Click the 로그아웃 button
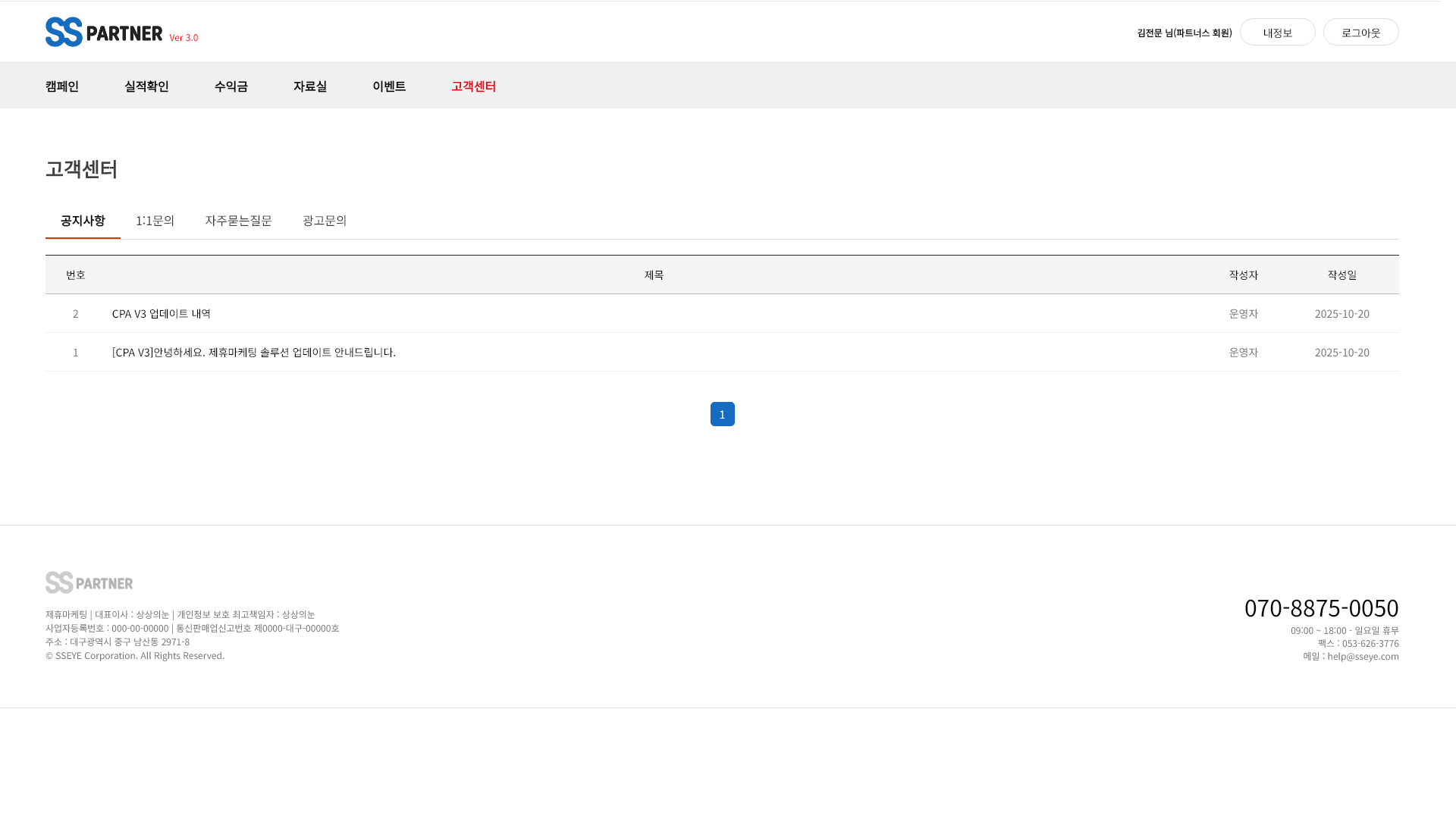The image size is (1456, 819). [x=1360, y=33]
